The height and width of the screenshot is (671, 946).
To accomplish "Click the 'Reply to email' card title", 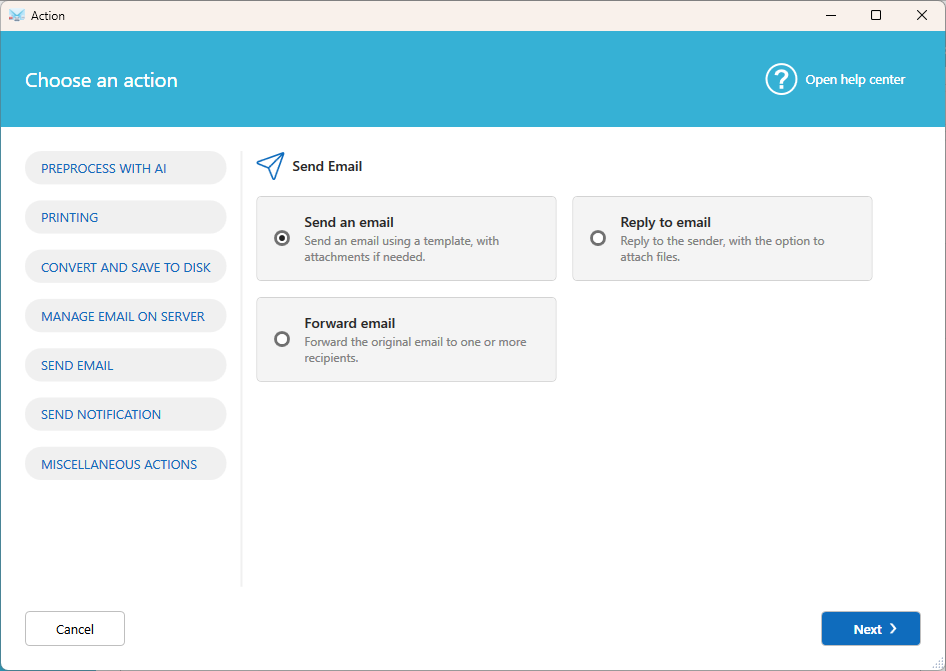I will (665, 222).
